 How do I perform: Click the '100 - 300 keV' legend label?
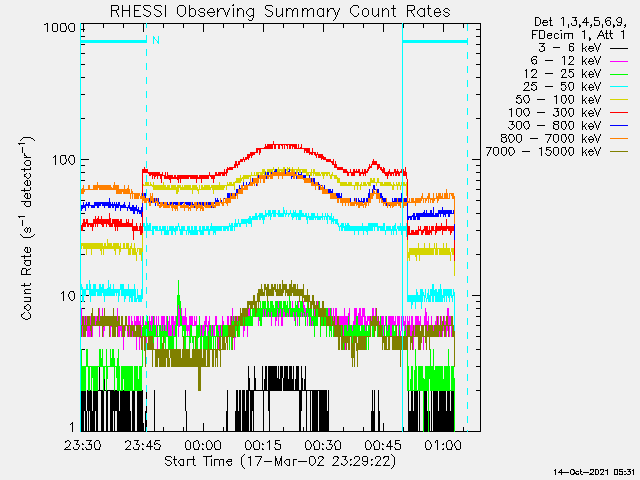coord(555,113)
